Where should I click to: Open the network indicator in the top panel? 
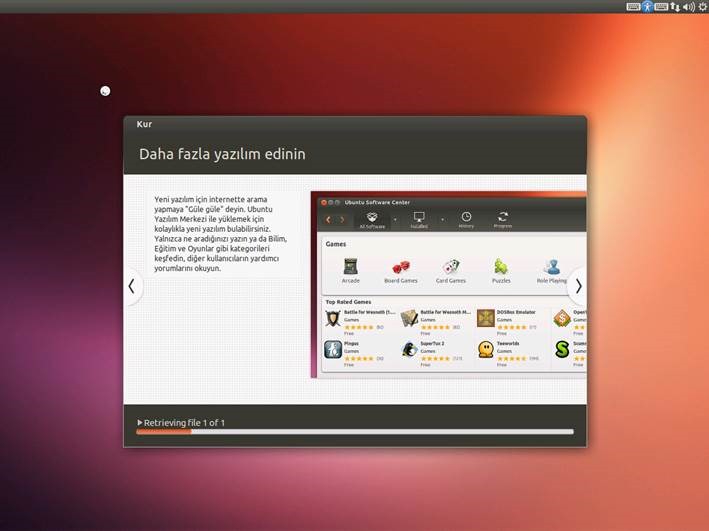pyautogui.click(x=675, y=6)
